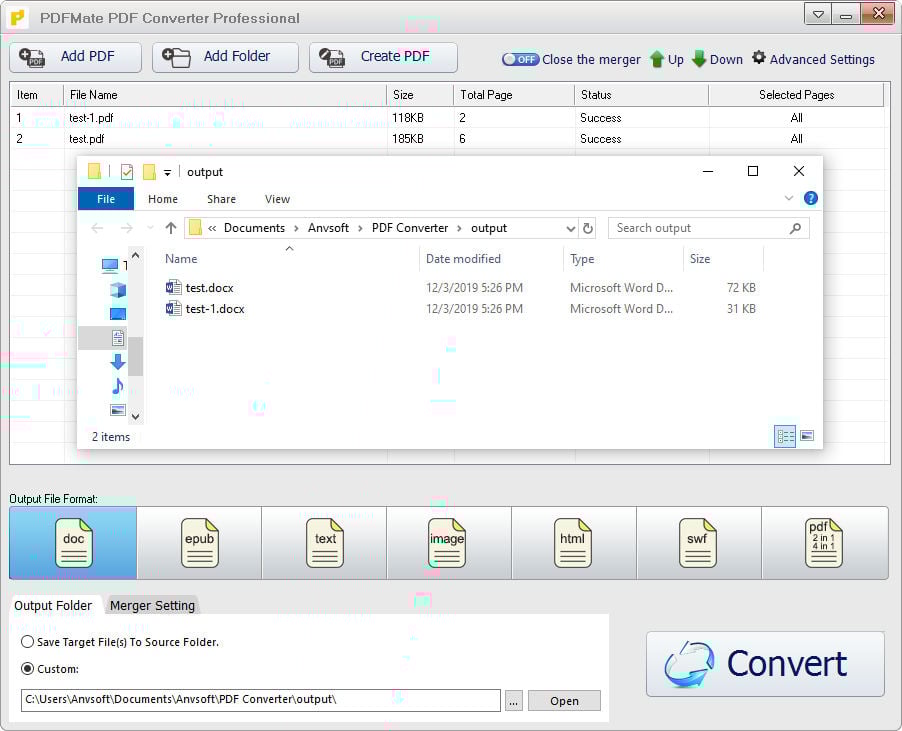Open Explorer help question mark icon
This screenshot has width=902, height=731.
tap(811, 198)
